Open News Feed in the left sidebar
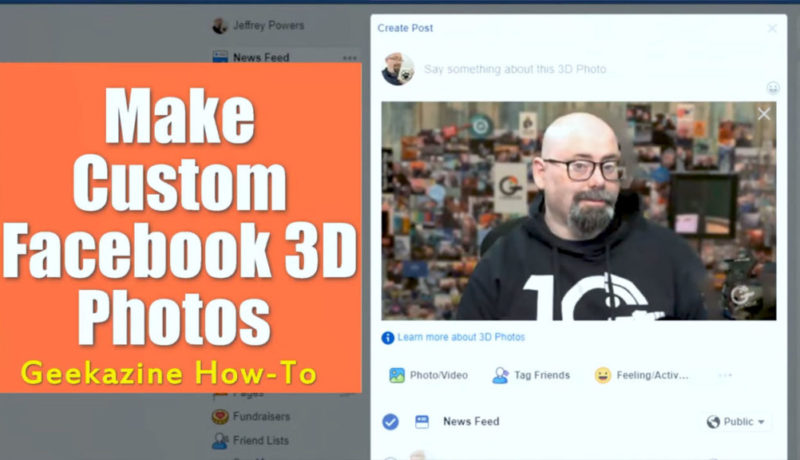This screenshot has width=800, height=460. point(261,57)
